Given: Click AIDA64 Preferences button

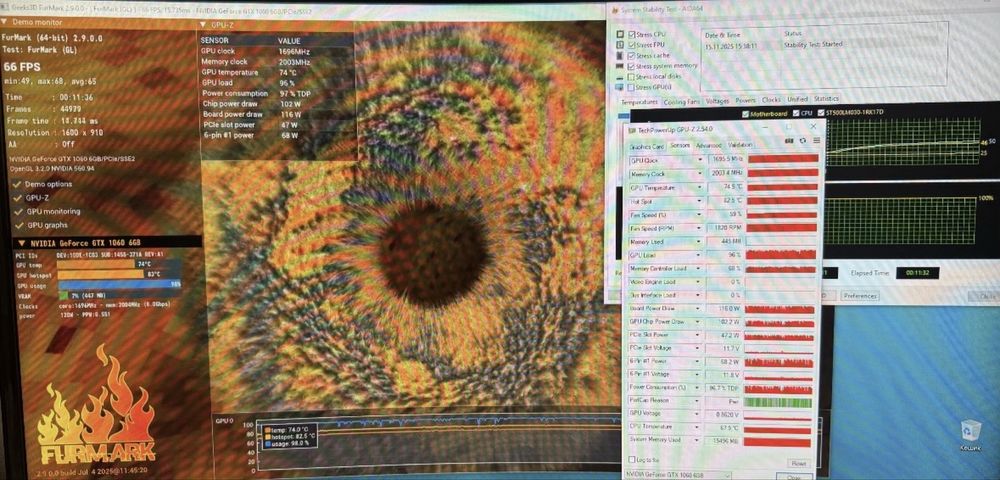Looking at the screenshot, I should [x=859, y=296].
